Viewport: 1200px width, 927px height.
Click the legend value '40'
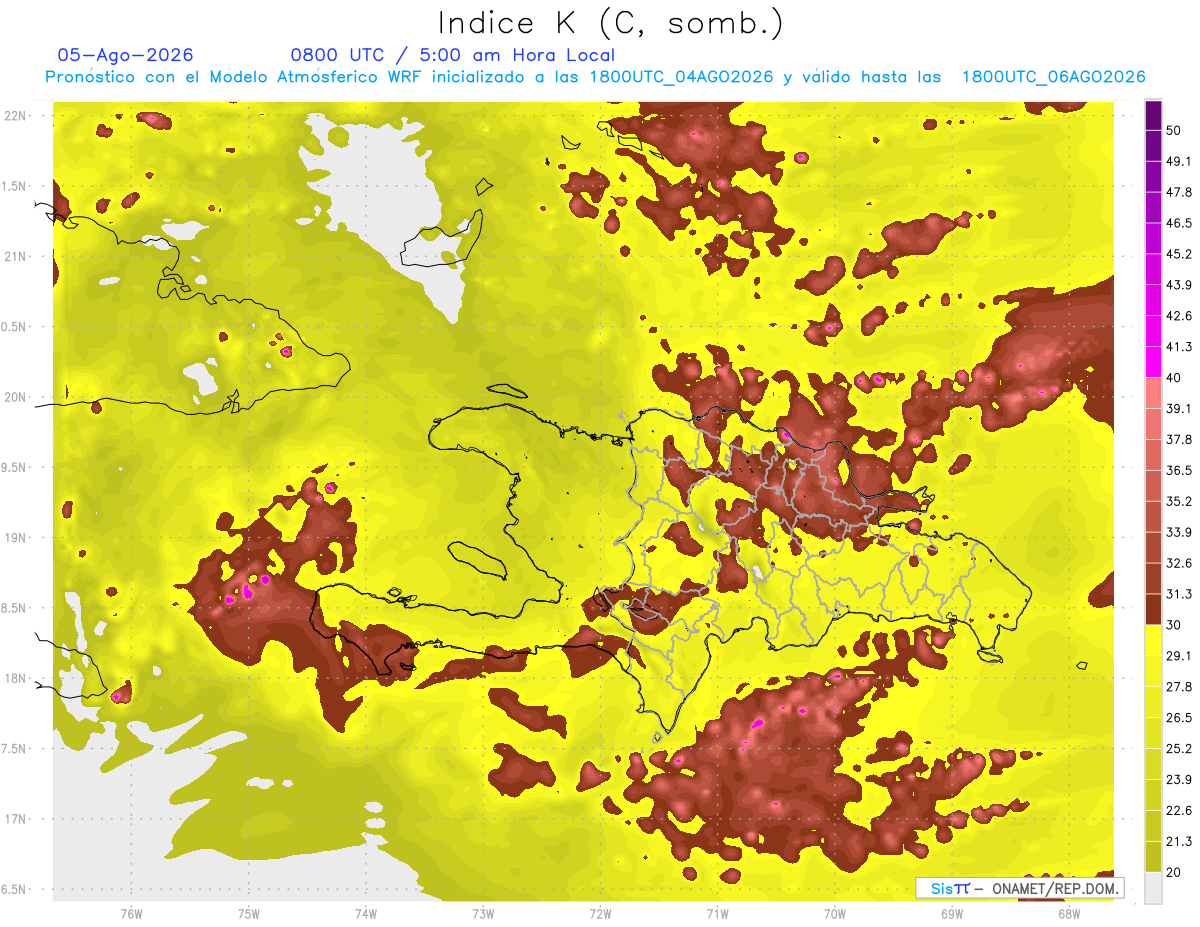click(x=1175, y=378)
